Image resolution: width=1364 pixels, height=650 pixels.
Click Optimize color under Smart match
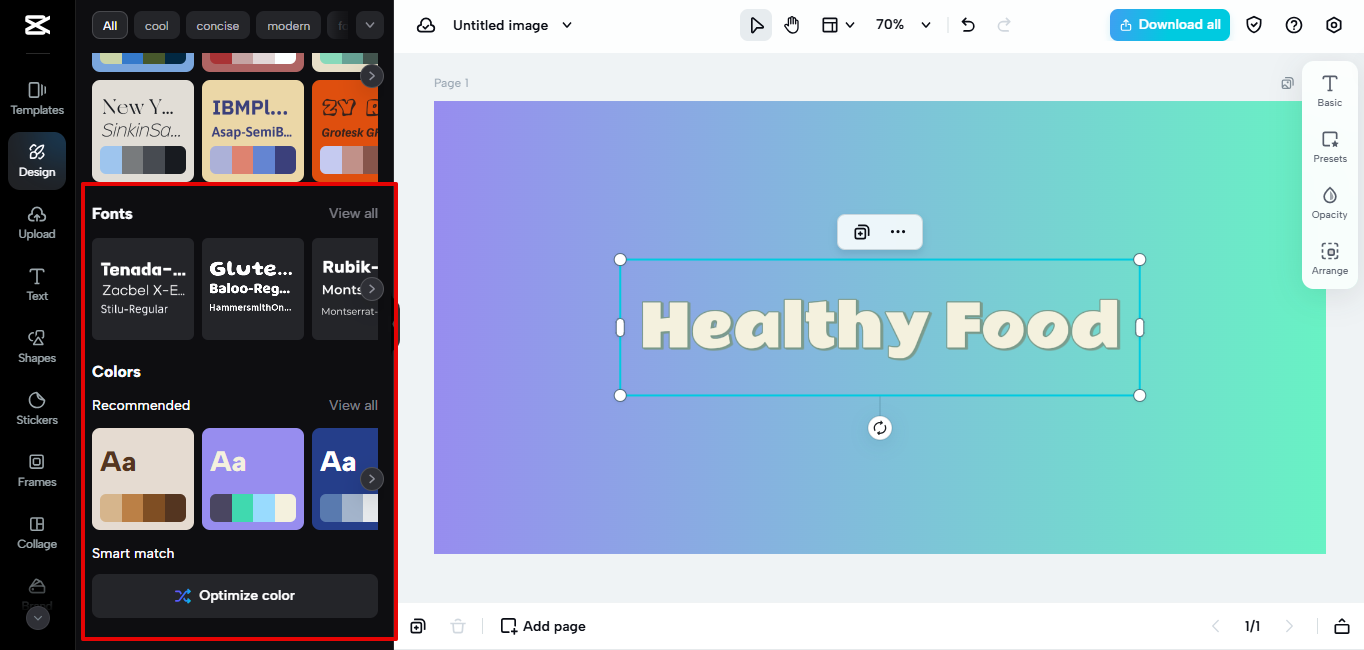pos(234,595)
